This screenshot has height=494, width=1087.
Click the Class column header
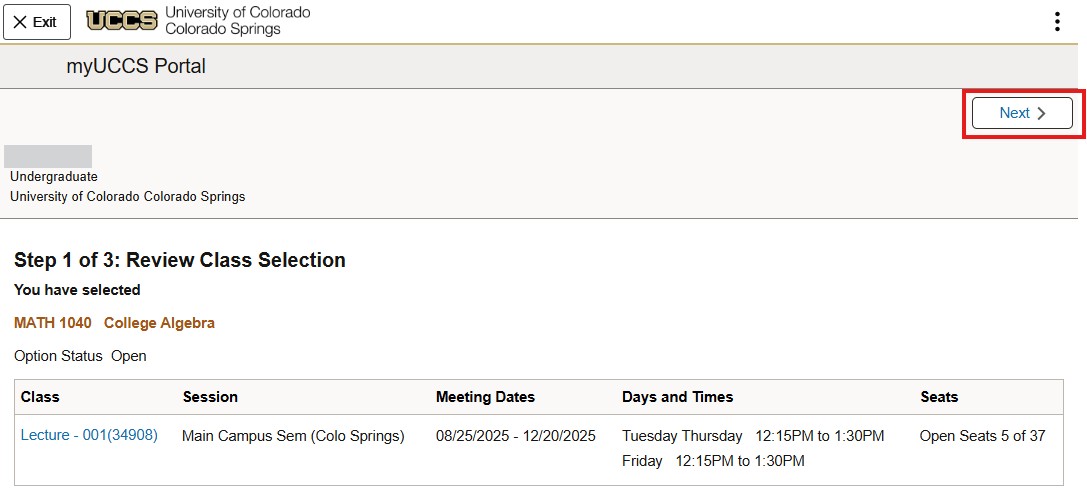point(40,397)
